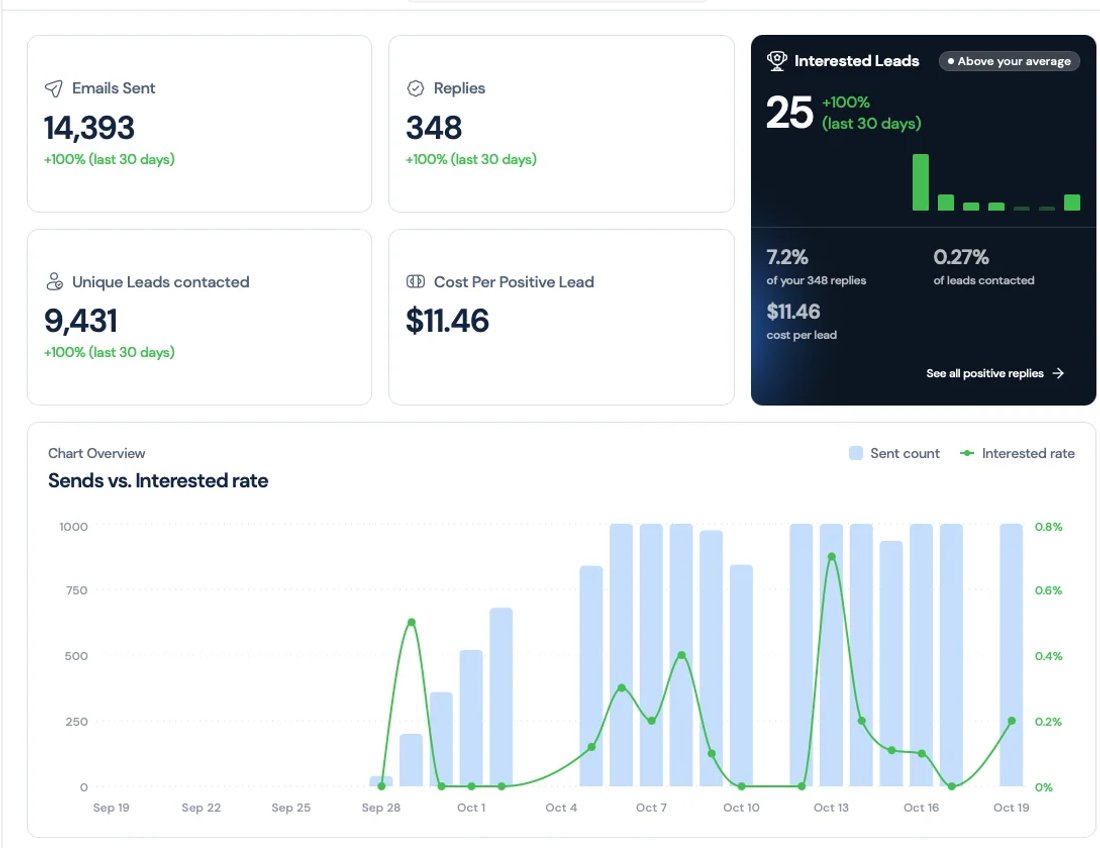Click the Above your average badge
Screen dimensions: 1100x848
tap(1009, 61)
